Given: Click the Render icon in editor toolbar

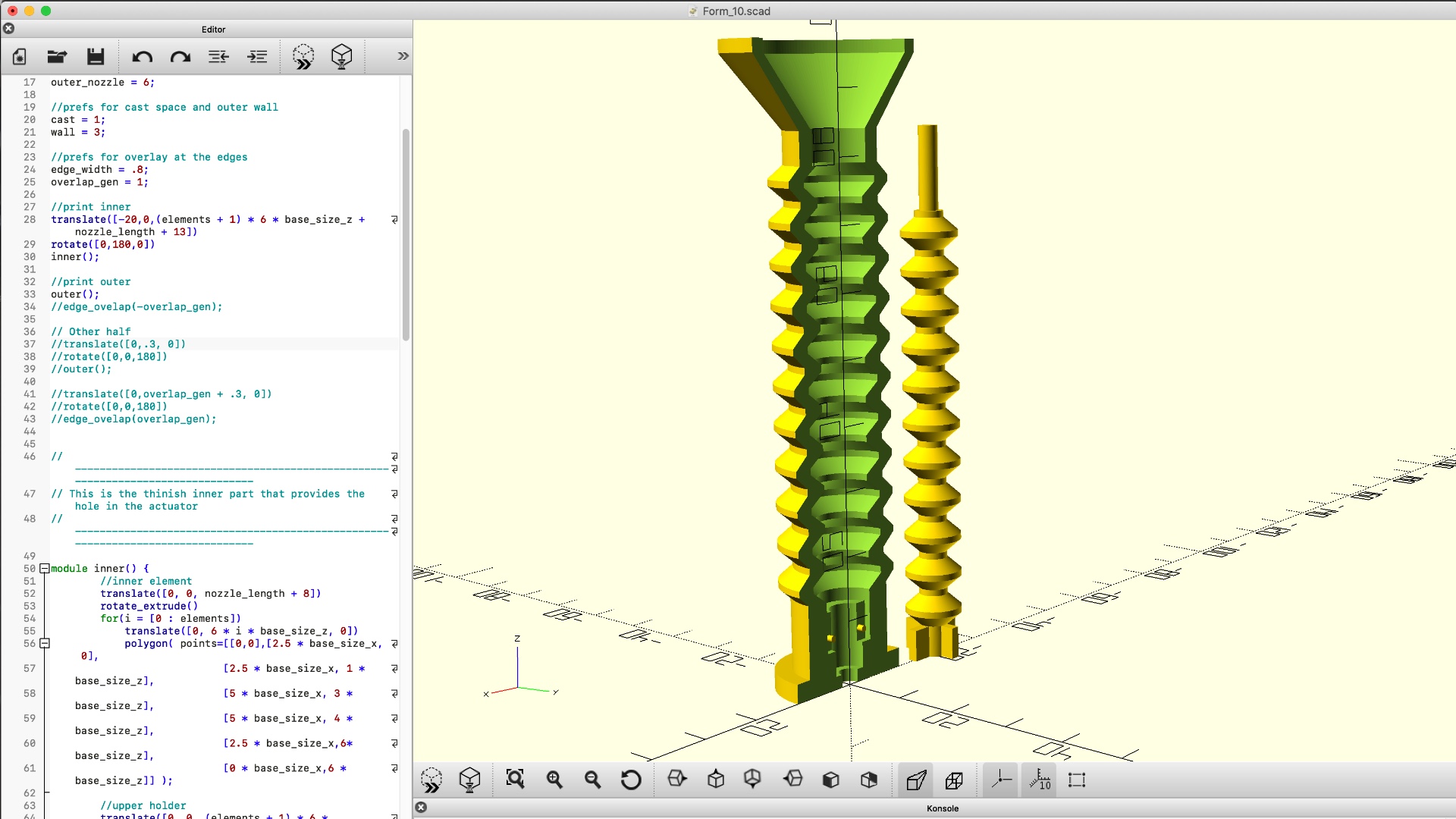Looking at the screenshot, I should coord(342,57).
